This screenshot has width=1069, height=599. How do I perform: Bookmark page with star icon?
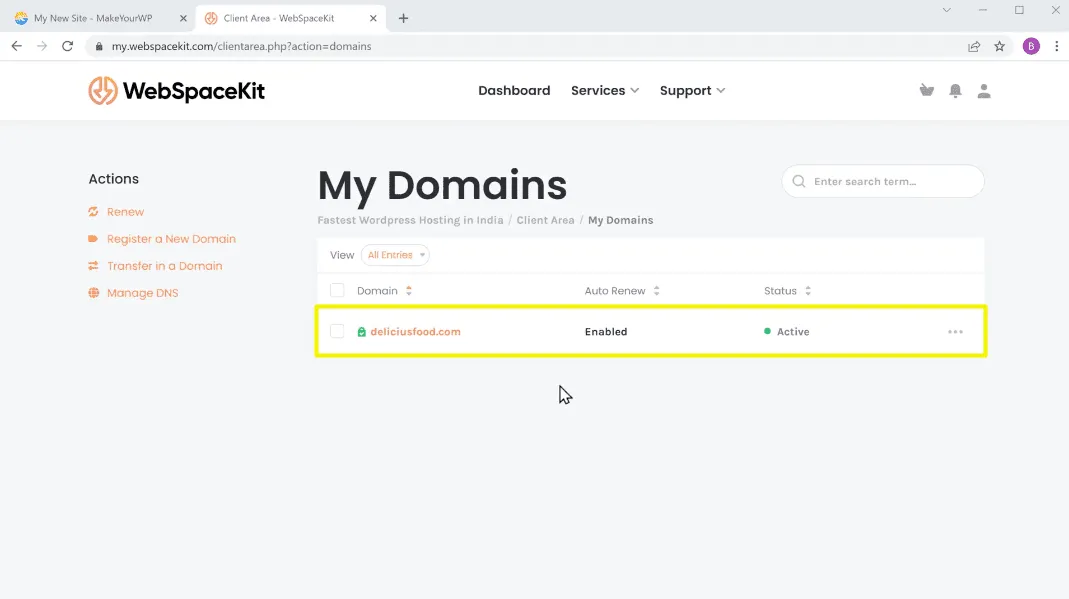pos(999,46)
